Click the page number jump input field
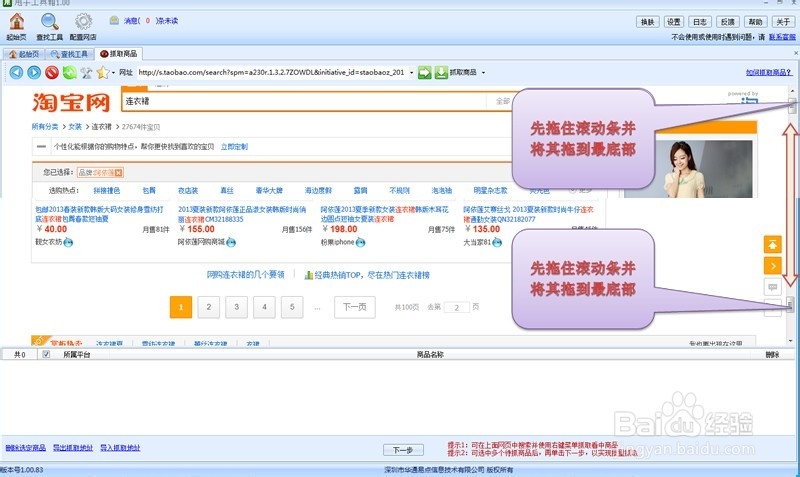This screenshot has height=477, width=800. click(457, 307)
